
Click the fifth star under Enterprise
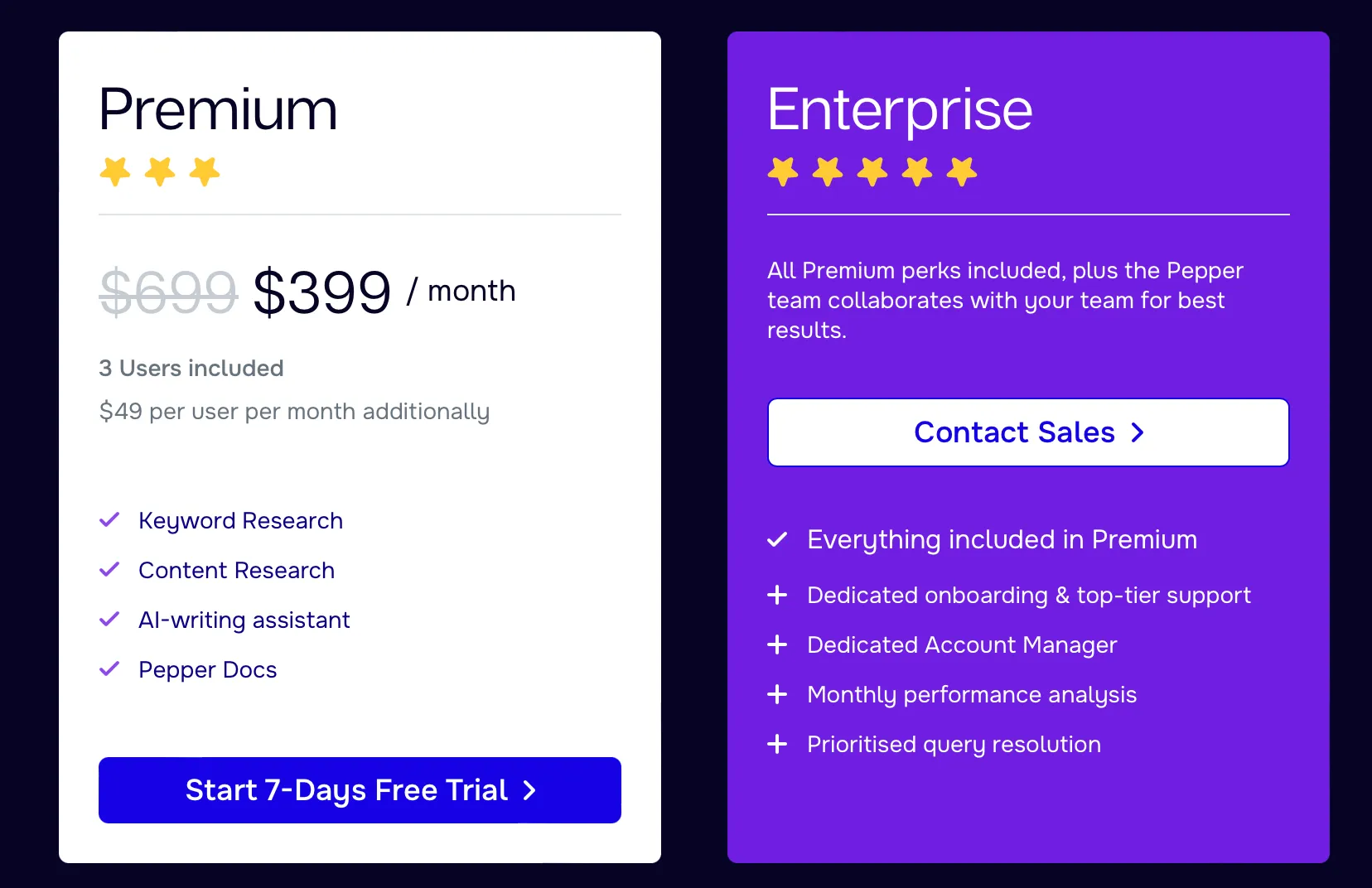(x=962, y=171)
